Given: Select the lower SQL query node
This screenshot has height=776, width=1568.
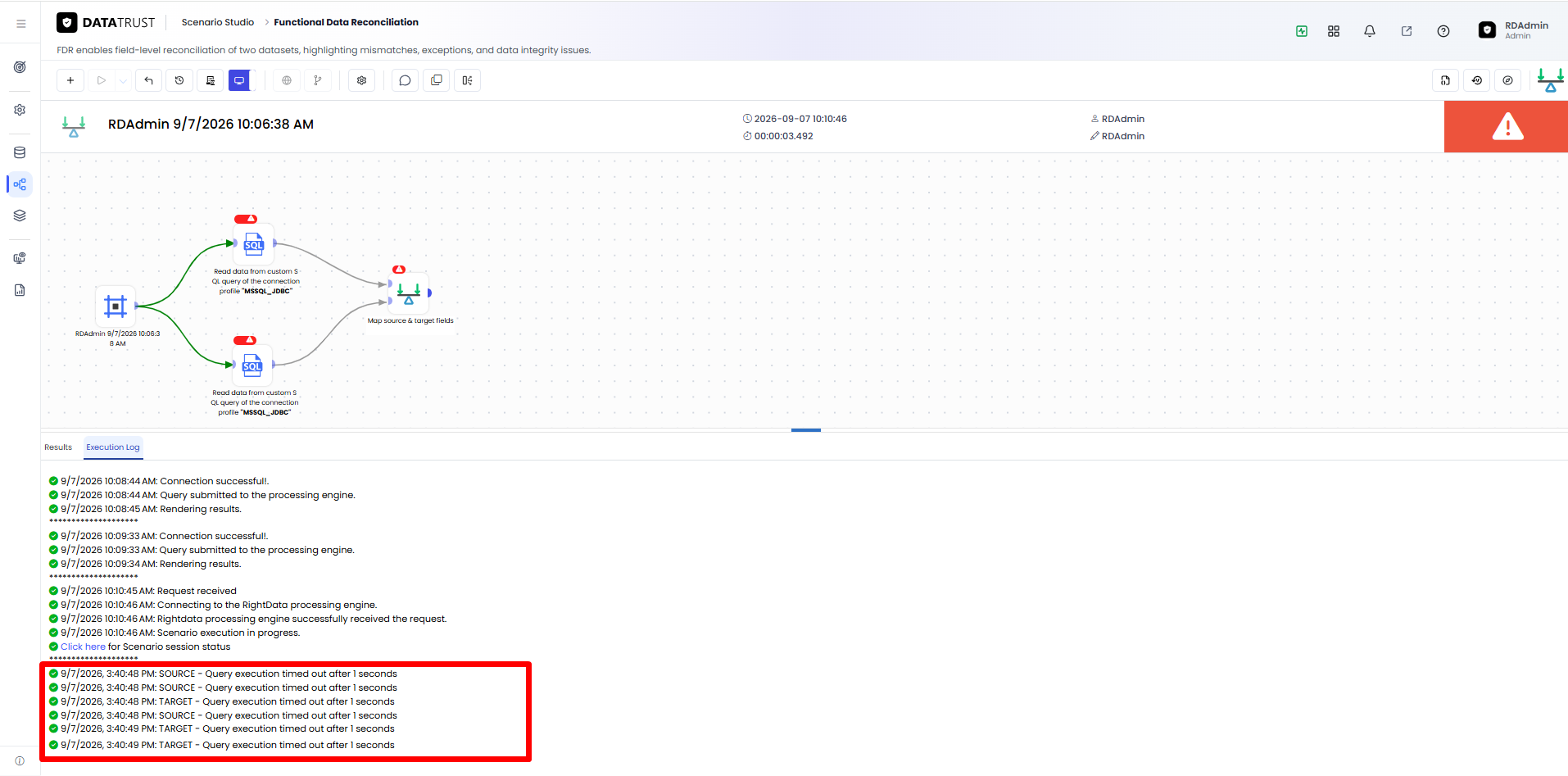Looking at the screenshot, I should click(252, 365).
